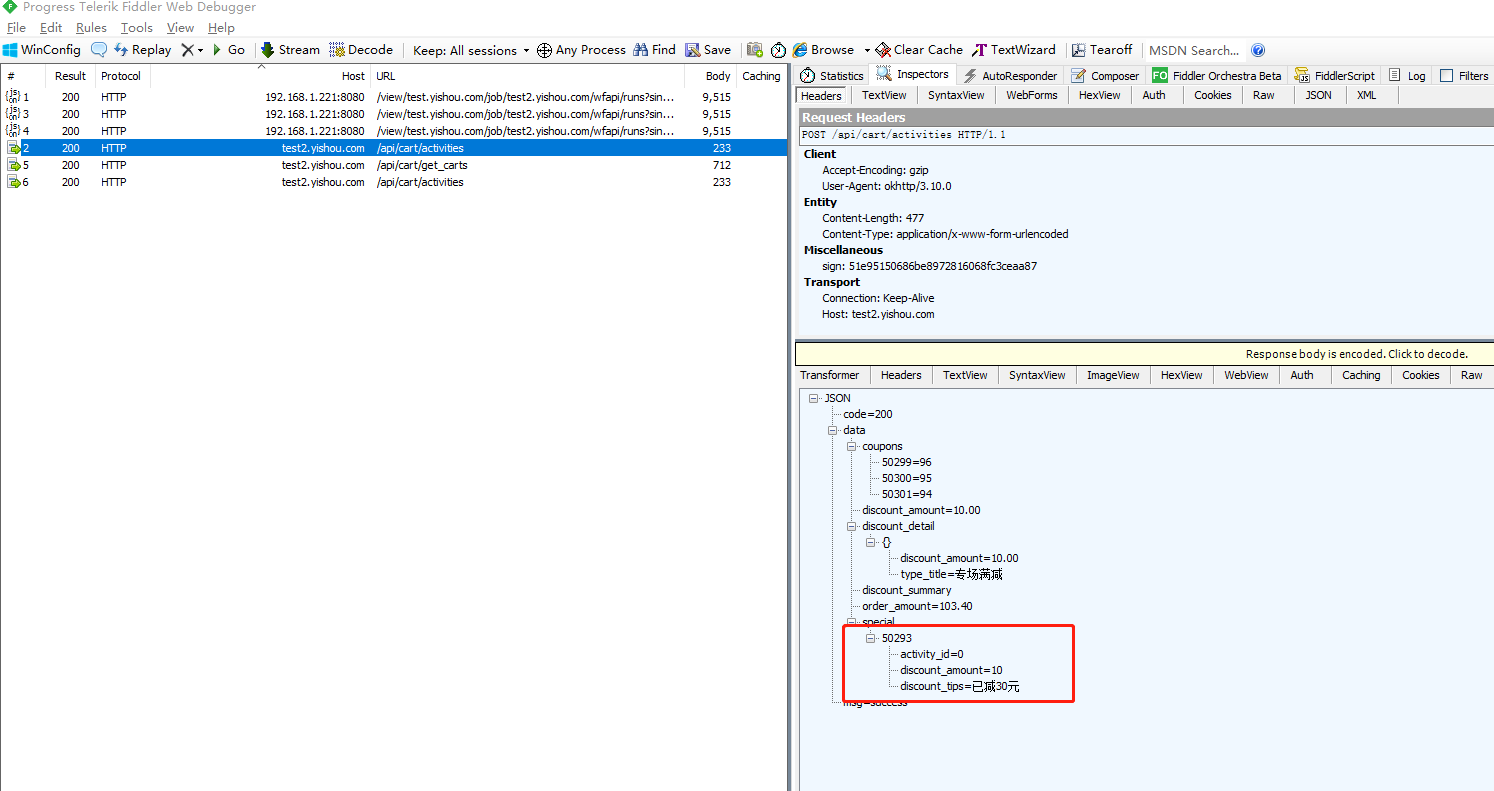Open the Edit menu

(51, 28)
